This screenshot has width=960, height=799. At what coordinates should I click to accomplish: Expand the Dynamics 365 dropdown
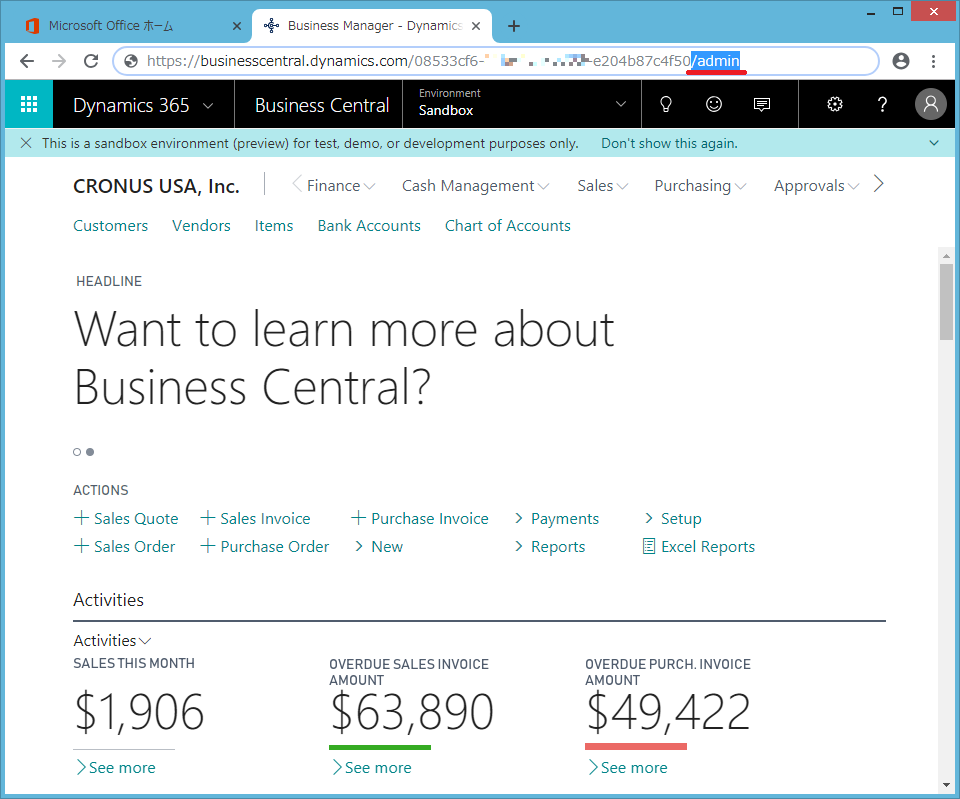click(x=208, y=105)
